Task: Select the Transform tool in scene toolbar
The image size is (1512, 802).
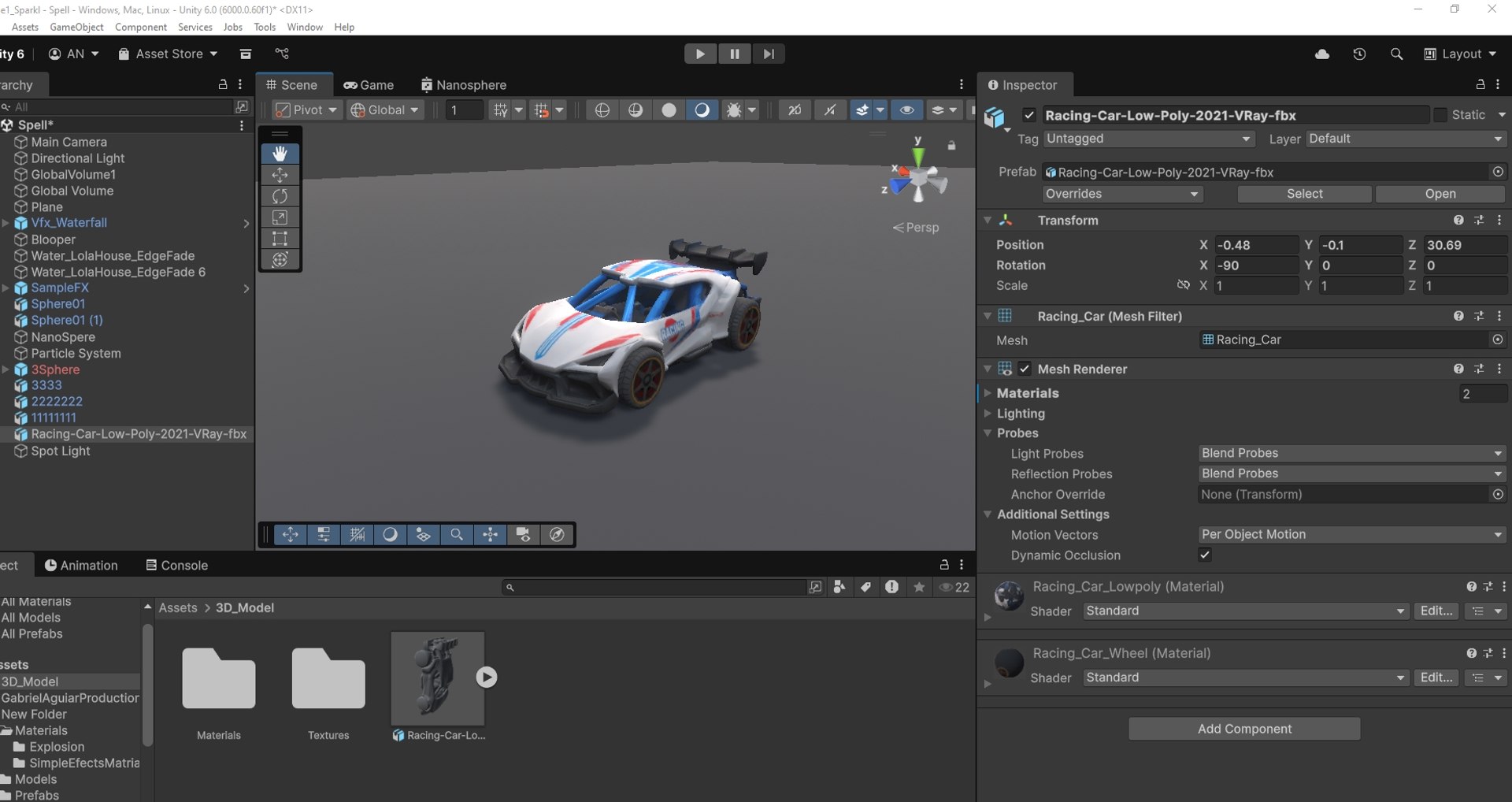Action: click(280, 260)
